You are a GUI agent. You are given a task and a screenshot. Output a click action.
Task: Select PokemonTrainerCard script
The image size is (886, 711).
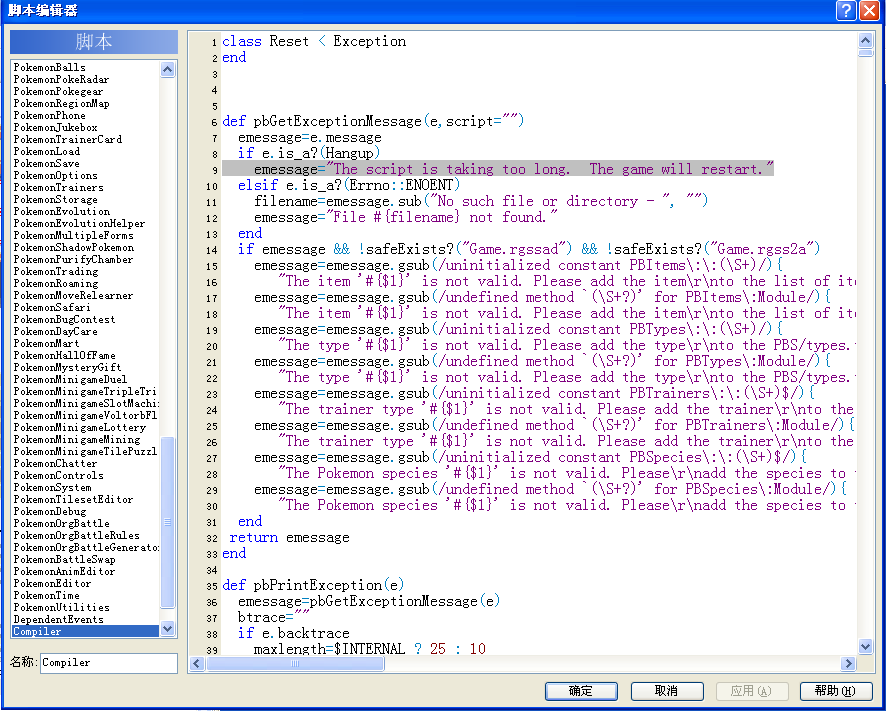tap(67, 139)
